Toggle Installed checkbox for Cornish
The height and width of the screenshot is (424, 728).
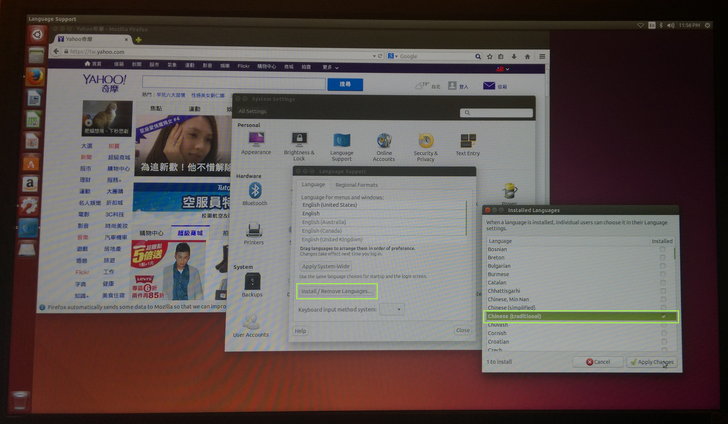[x=664, y=333]
